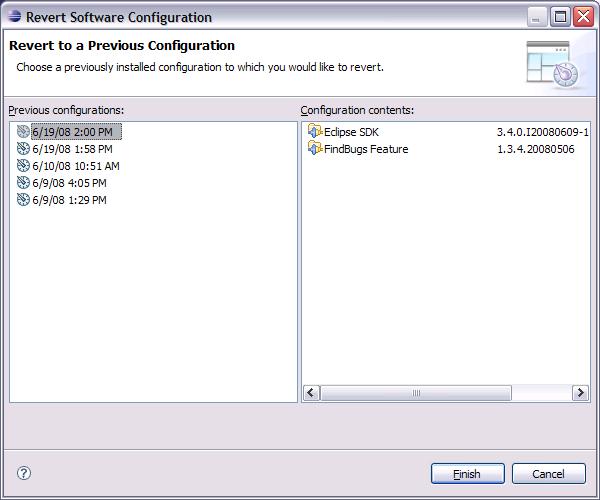Click Finish to revert configuration
Screen dimensions: 600x500
coord(467,474)
